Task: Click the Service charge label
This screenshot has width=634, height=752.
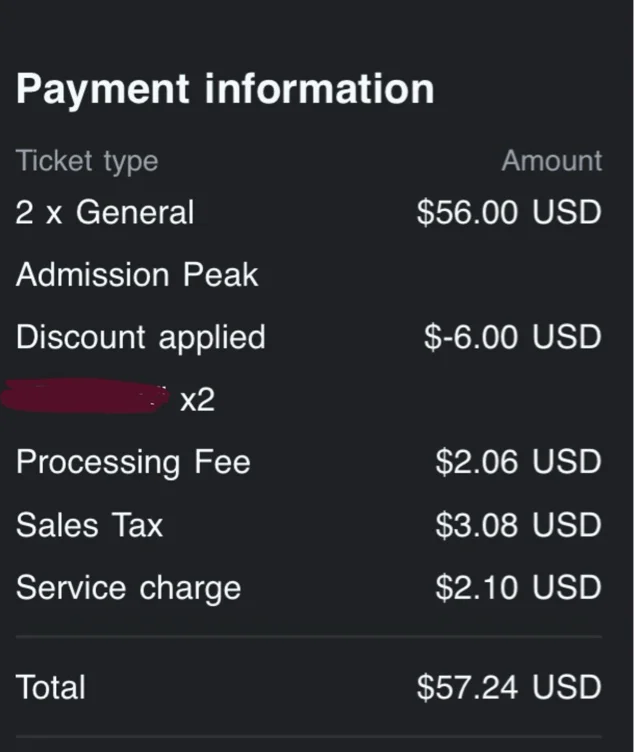Action: (128, 587)
